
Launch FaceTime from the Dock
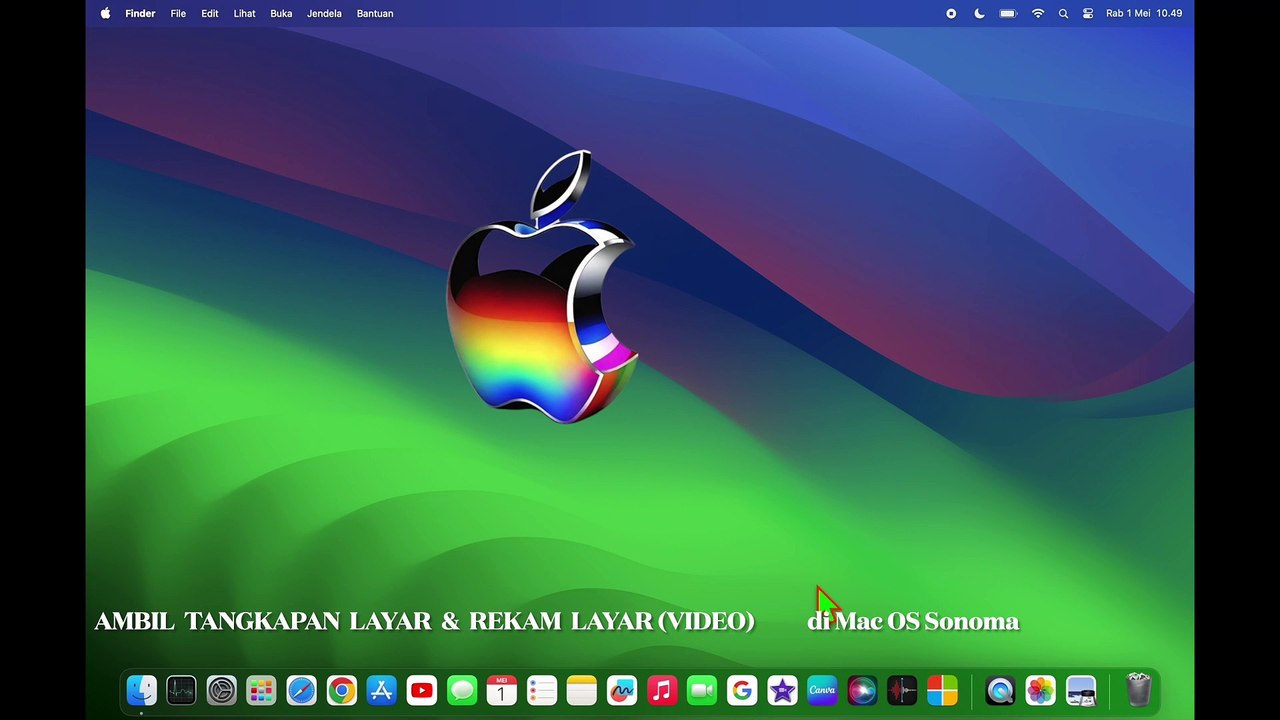tap(701, 690)
